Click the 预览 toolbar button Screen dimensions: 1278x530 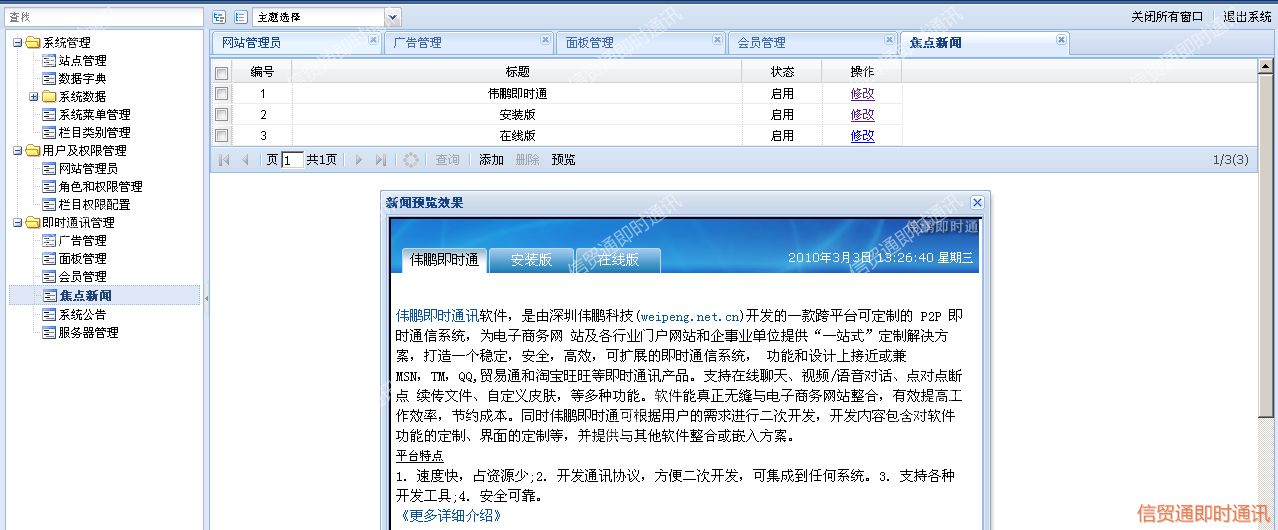coord(564,160)
